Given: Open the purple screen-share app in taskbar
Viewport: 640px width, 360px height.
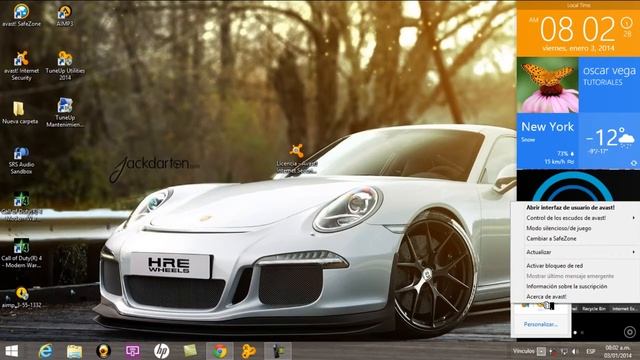Looking at the screenshot, I should [x=133, y=351].
